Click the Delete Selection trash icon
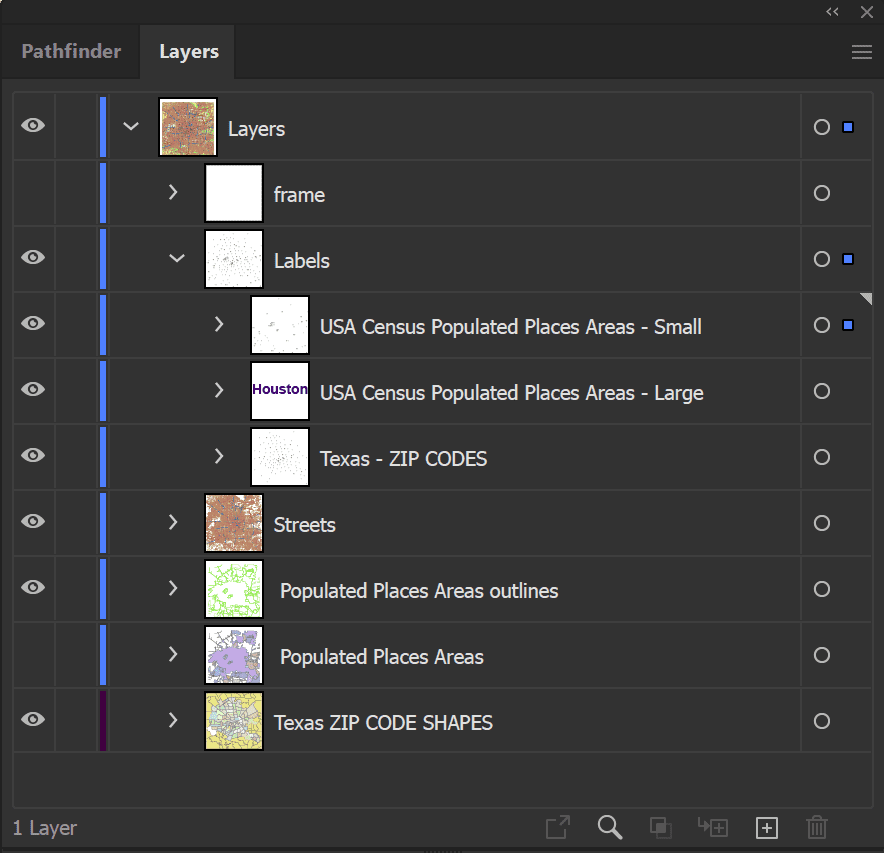Screen dimensions: 884x853 816,827
